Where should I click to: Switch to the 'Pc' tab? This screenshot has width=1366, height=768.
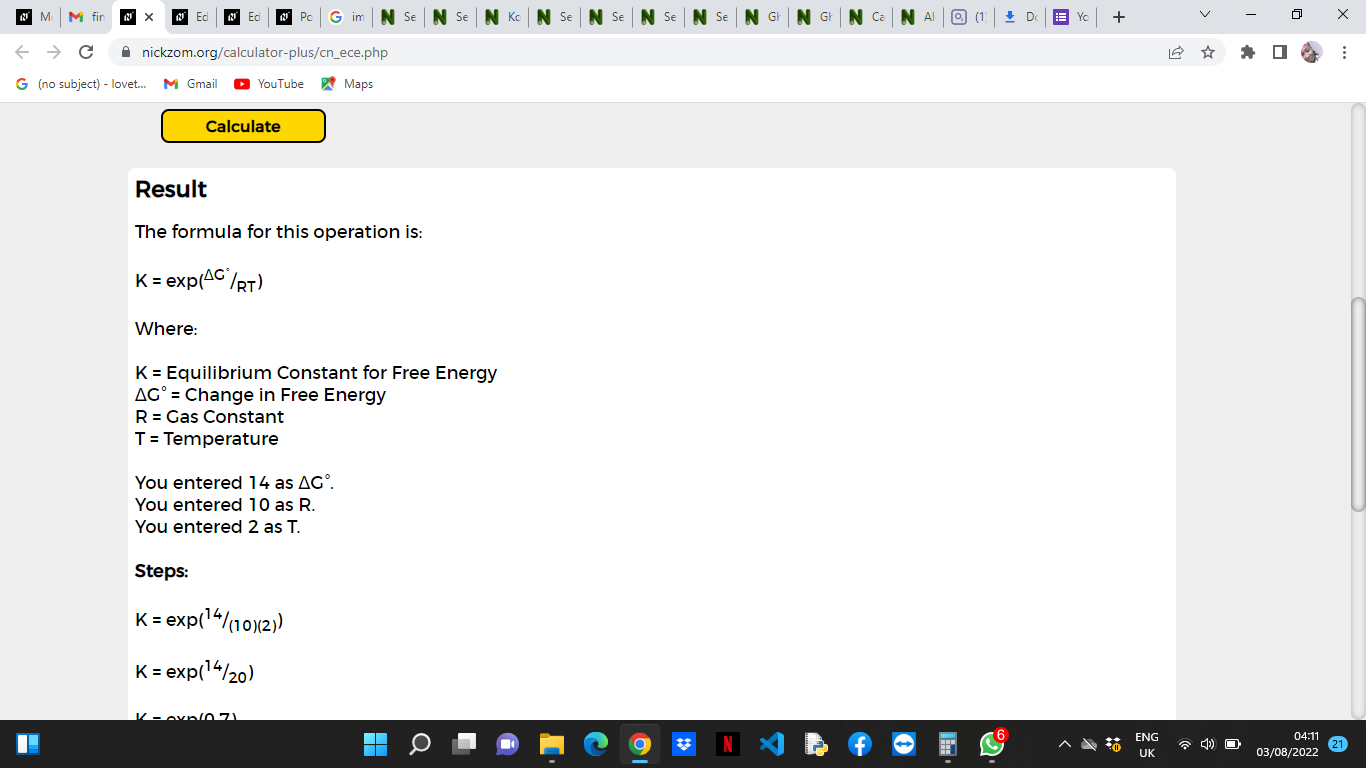click(294, 17)
